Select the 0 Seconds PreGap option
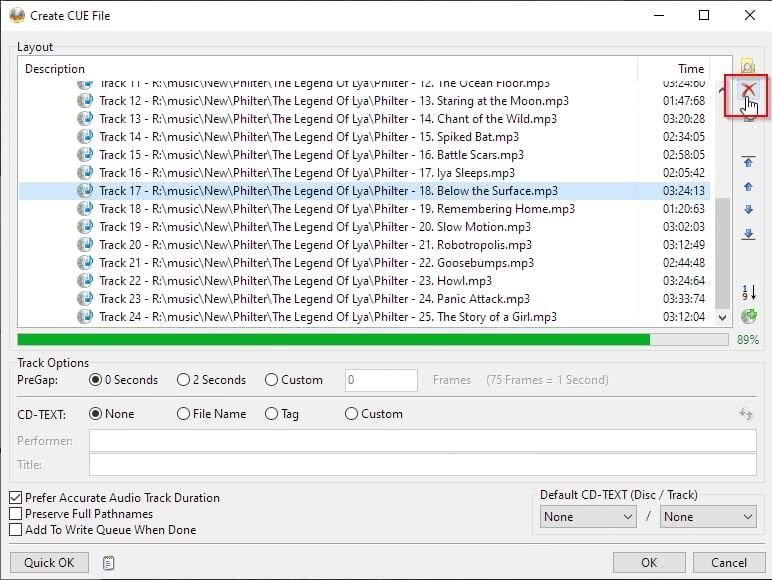This screenshot has height=580, width=772. point(124,380)
